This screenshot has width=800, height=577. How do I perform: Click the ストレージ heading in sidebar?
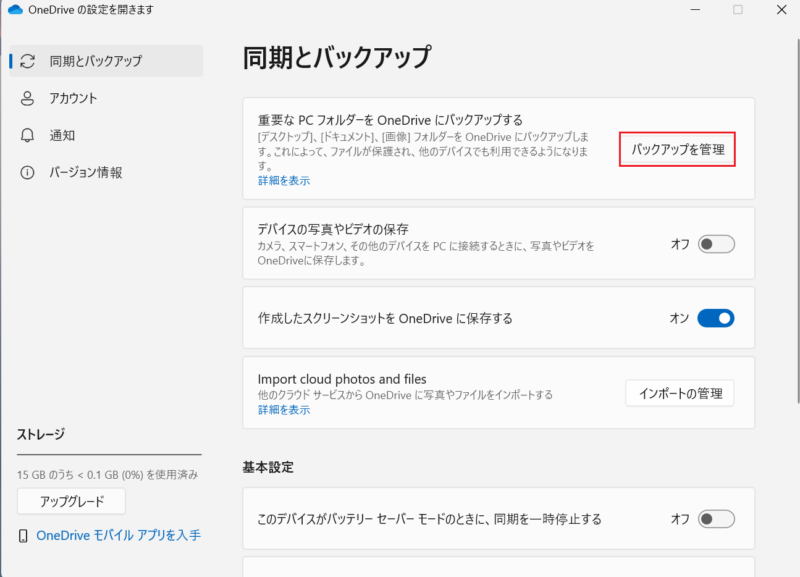[x=41, y=434]
